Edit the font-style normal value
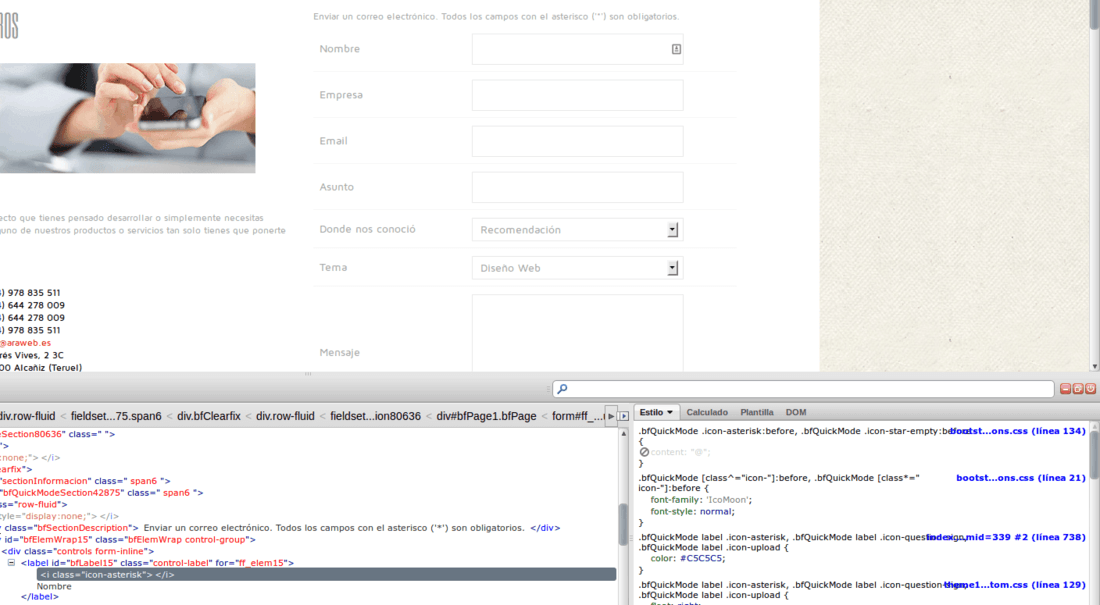Screen dimensions: 1100x605 (716, 512)
